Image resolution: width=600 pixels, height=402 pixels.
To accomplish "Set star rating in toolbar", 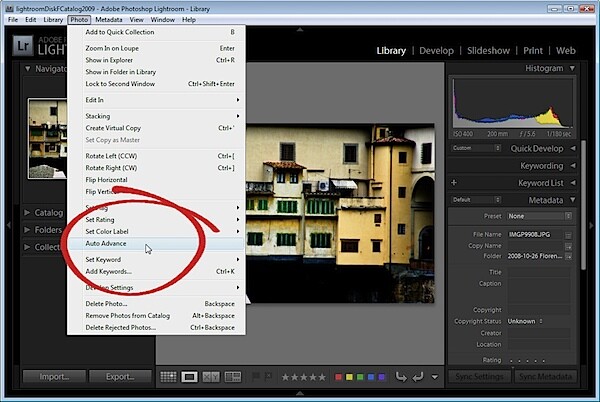I will click(x=304, y=377).
